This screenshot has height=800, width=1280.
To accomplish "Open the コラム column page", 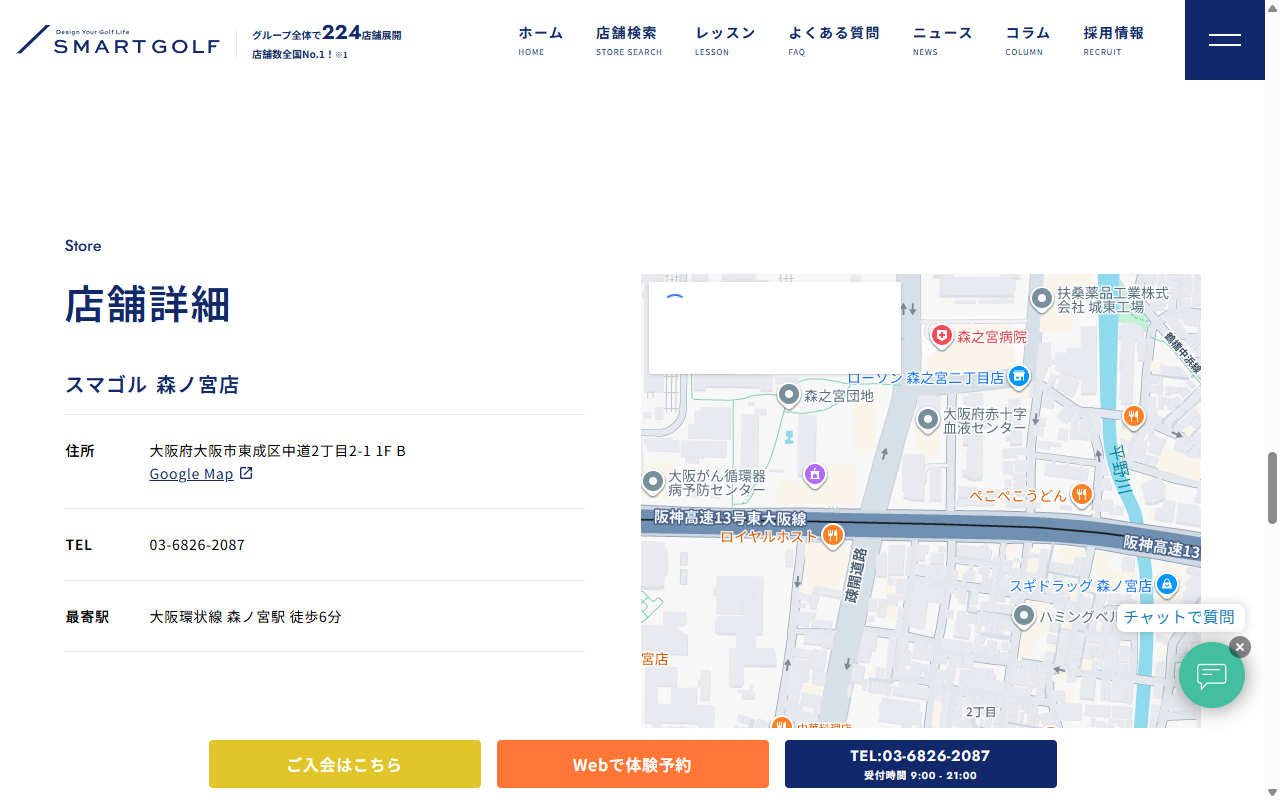I will pos(1028,40).
